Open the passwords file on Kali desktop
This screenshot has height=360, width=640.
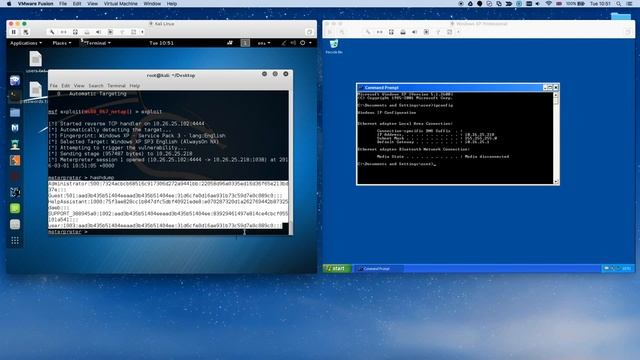(x=35, y=92)
